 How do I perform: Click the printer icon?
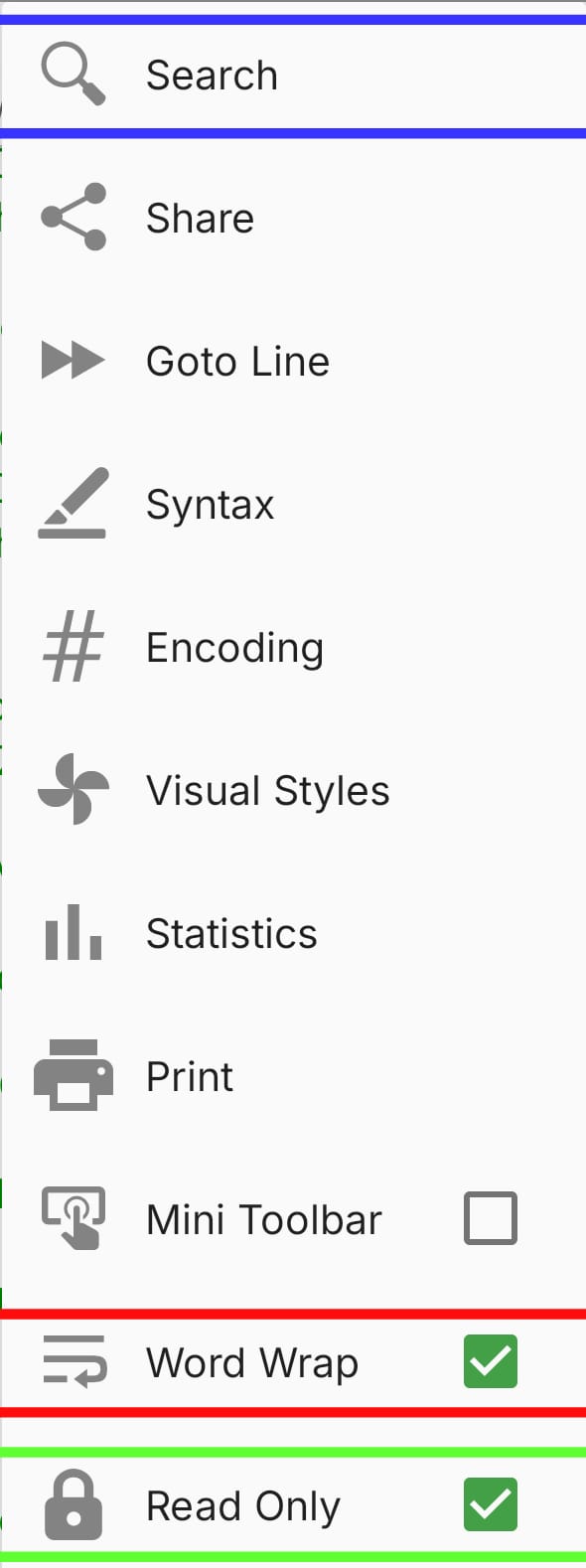pyautogui.click(x=73, y=1076)
